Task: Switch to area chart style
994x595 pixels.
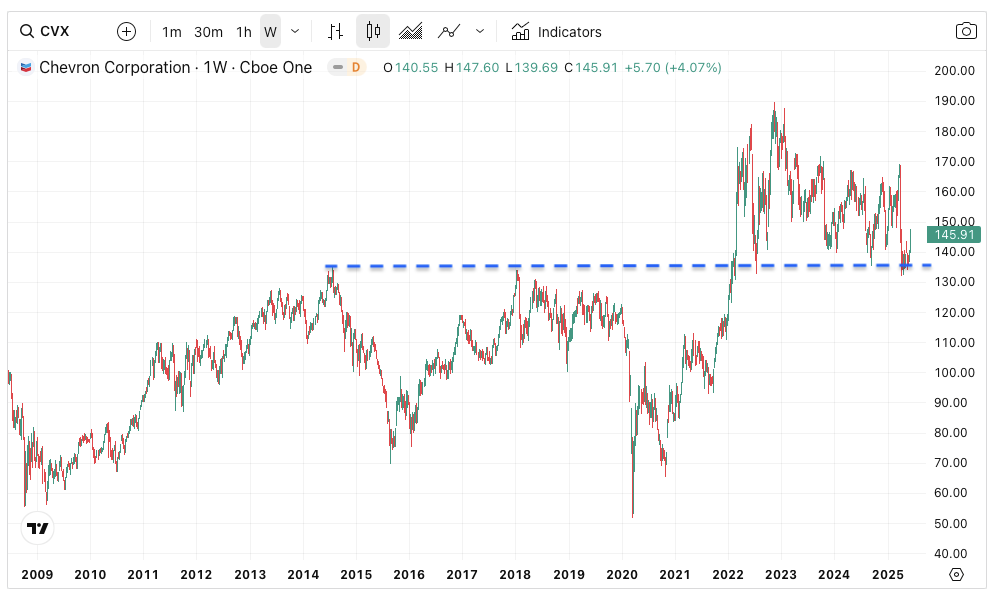Action: click(x=410, y=31)
